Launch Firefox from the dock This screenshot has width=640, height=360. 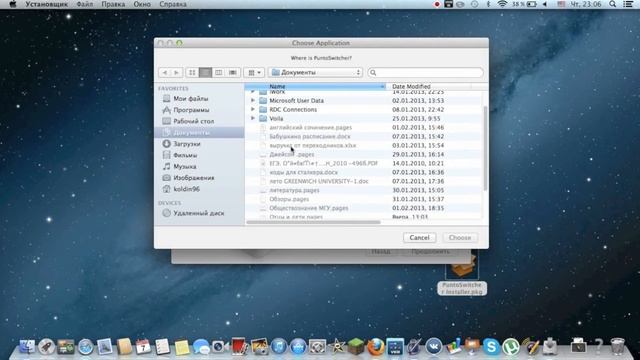pos(376,347)
